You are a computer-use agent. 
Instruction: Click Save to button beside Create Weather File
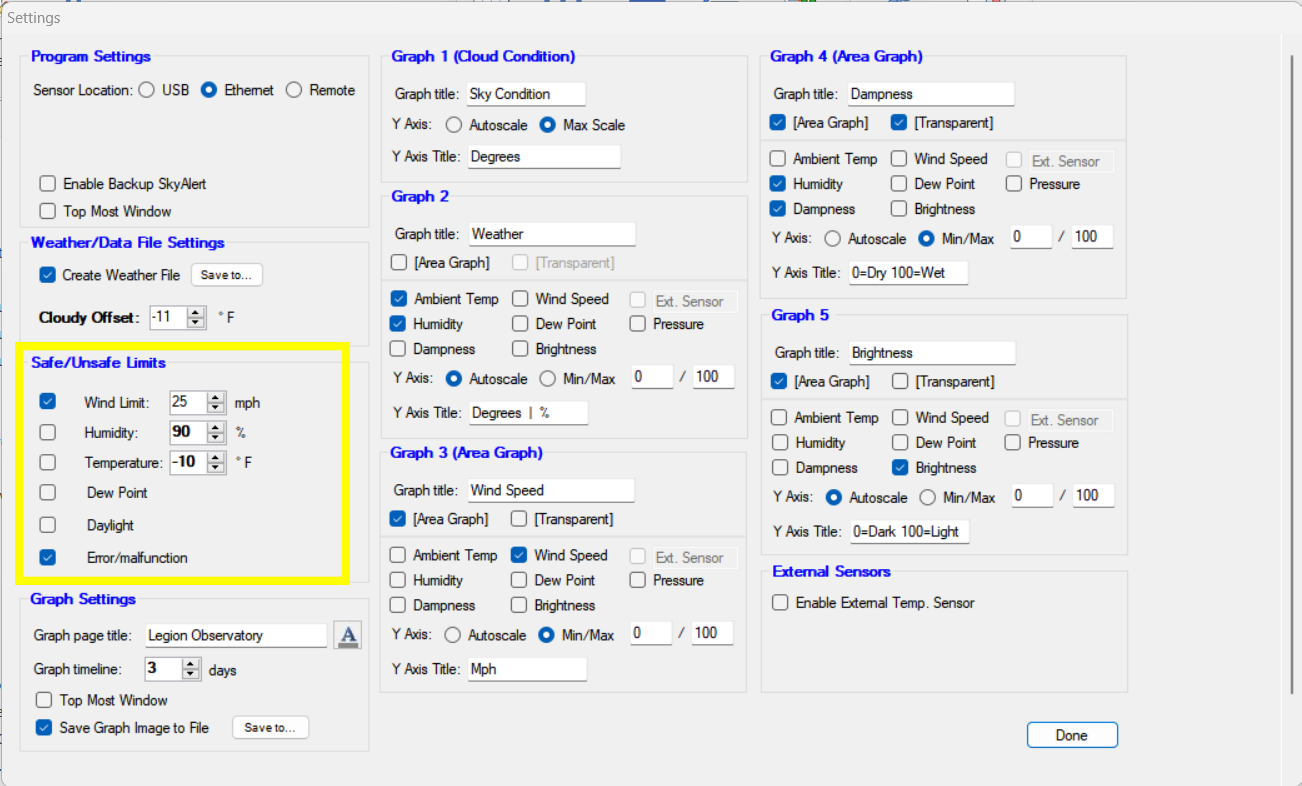(x=226, y=275)
